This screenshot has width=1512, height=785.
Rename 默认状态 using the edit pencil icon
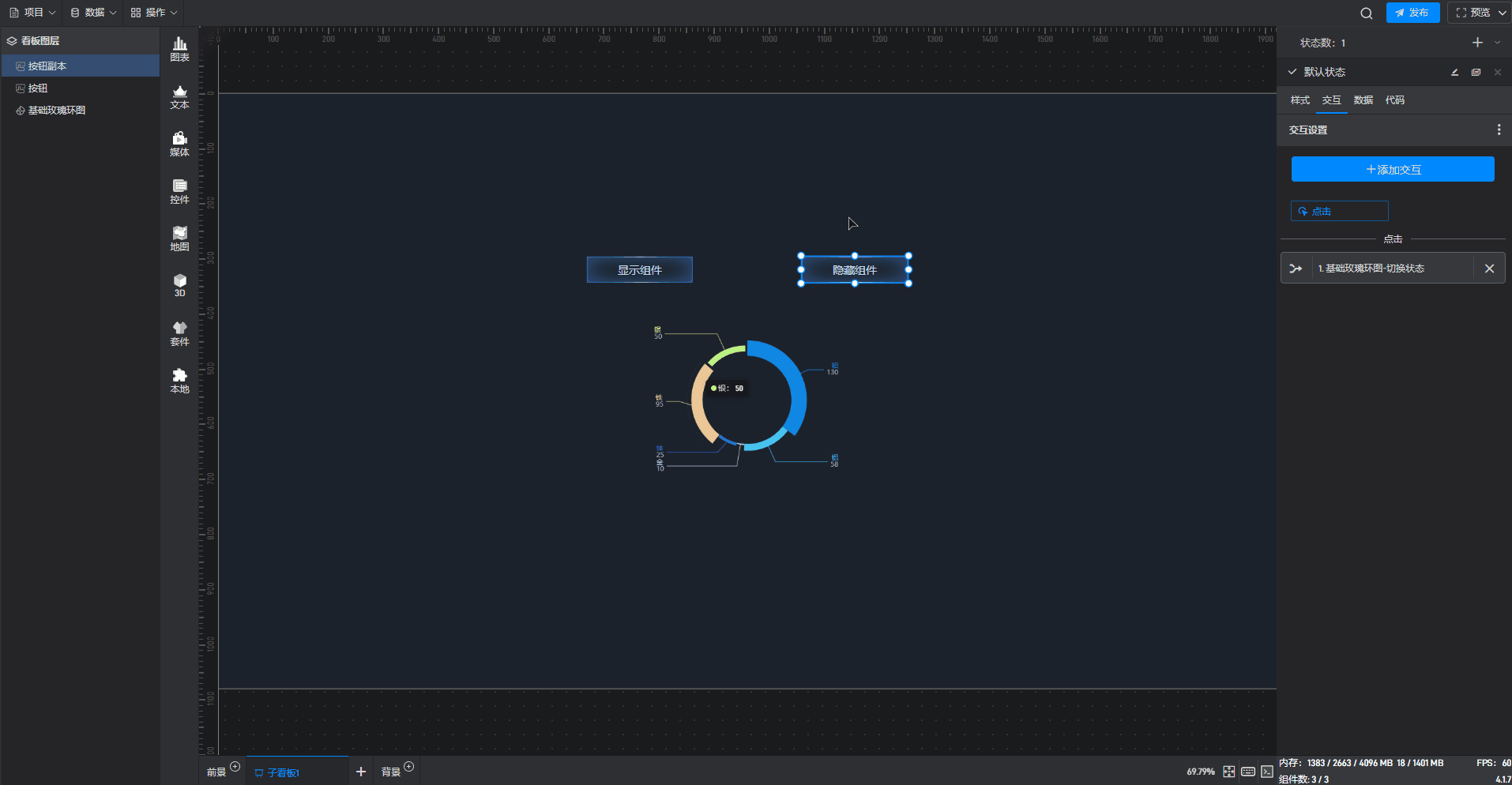click(x=1454, y=72)
